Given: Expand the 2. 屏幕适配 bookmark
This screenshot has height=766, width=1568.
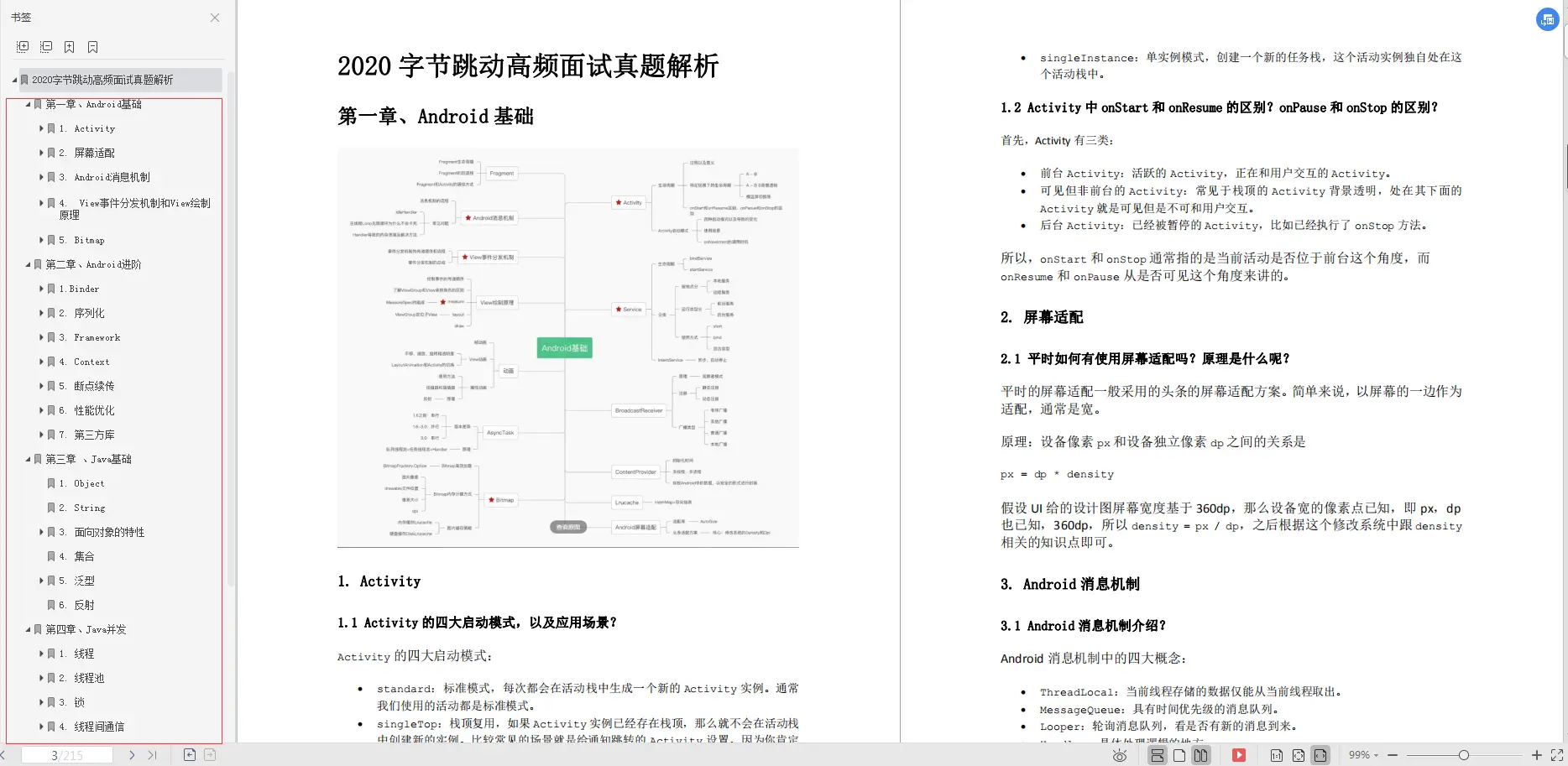Looking at the screenshot, I should (x=41, y=153).
